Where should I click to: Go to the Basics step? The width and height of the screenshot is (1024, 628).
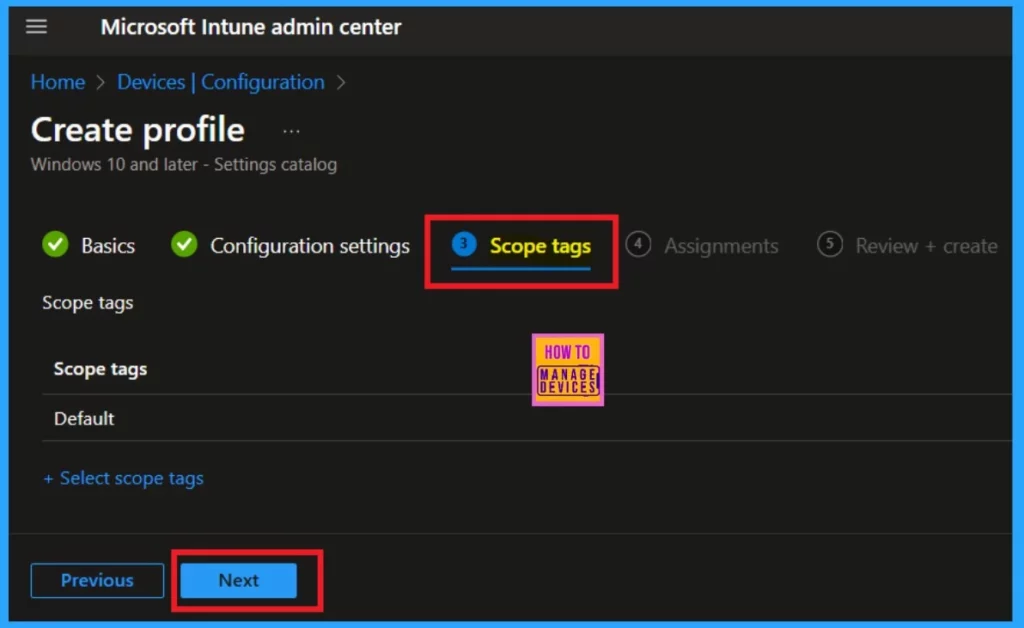[x=108, y=246]
